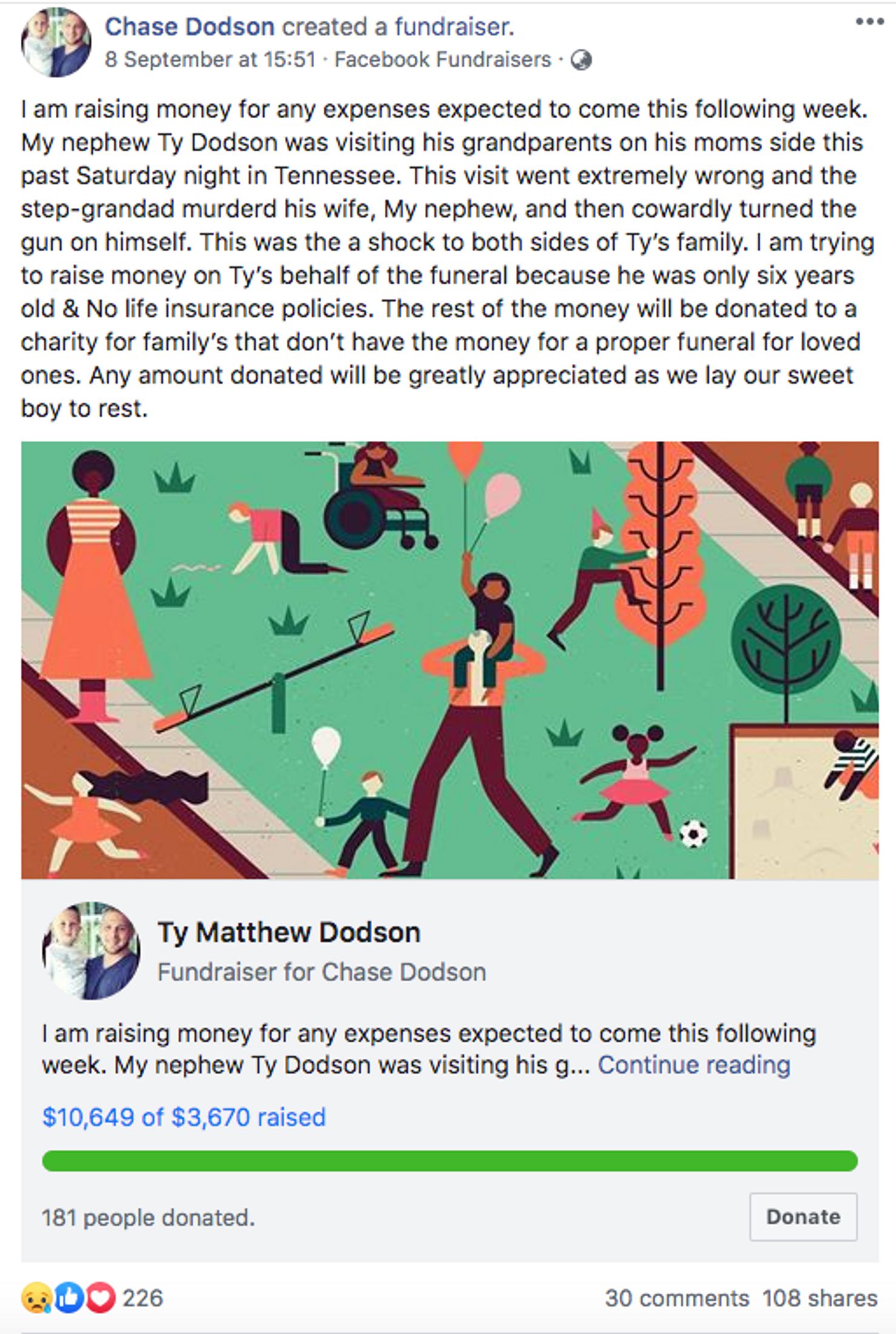Click the red heart love reaction icon

(x=100, y=1298)
